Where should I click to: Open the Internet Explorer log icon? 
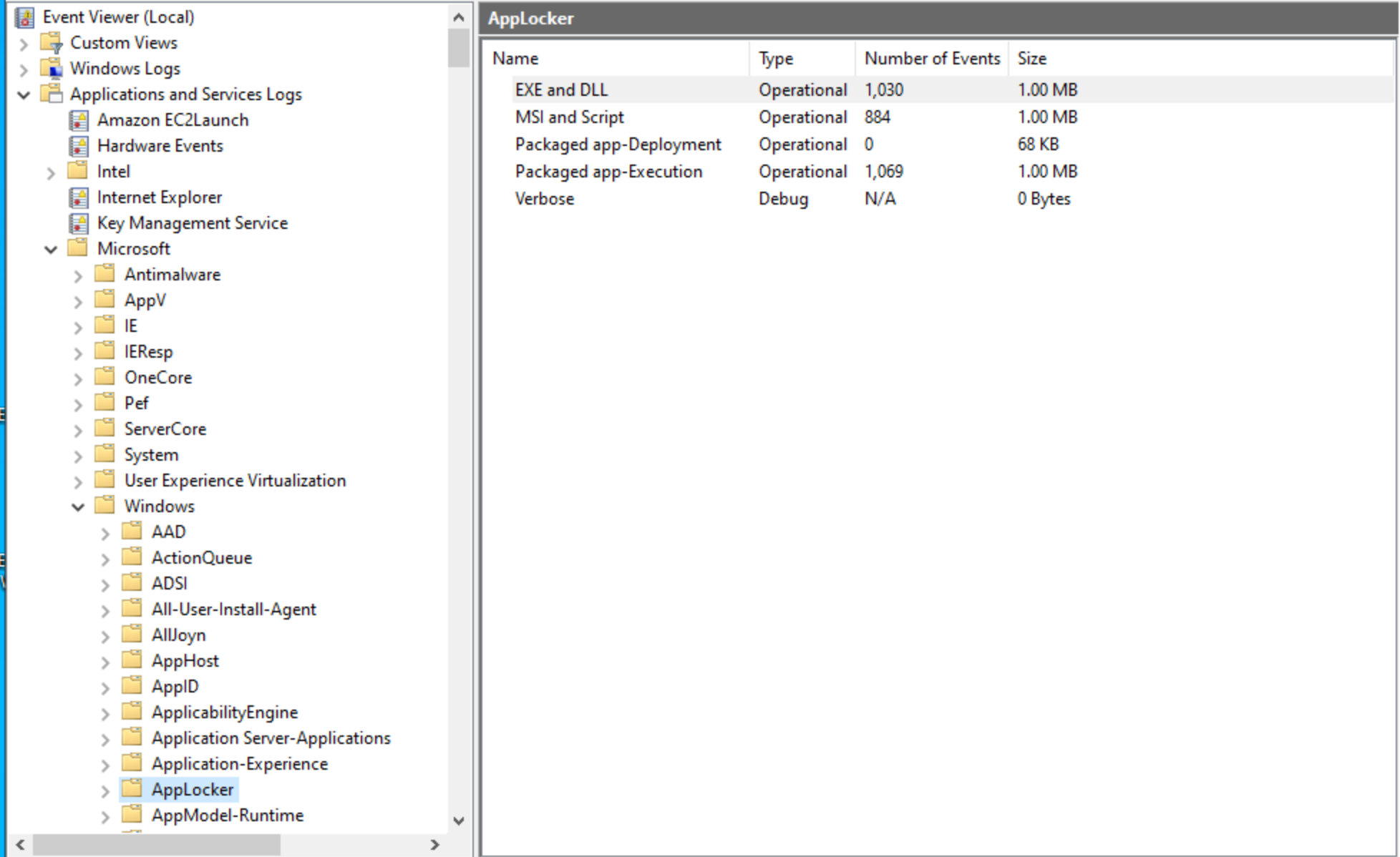coord(80,197)
